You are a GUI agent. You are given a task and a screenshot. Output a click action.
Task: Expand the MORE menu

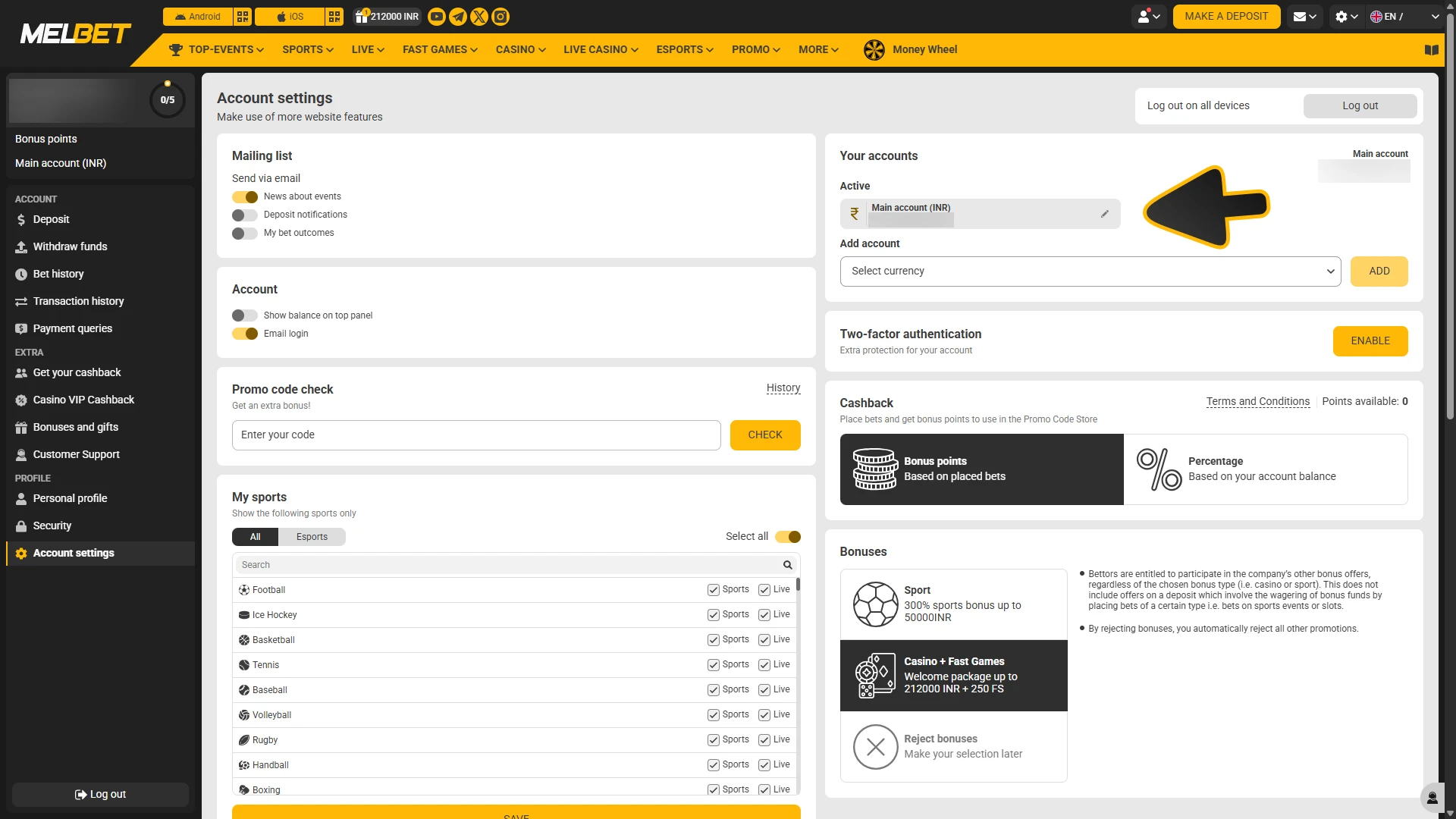coord(818,50)
